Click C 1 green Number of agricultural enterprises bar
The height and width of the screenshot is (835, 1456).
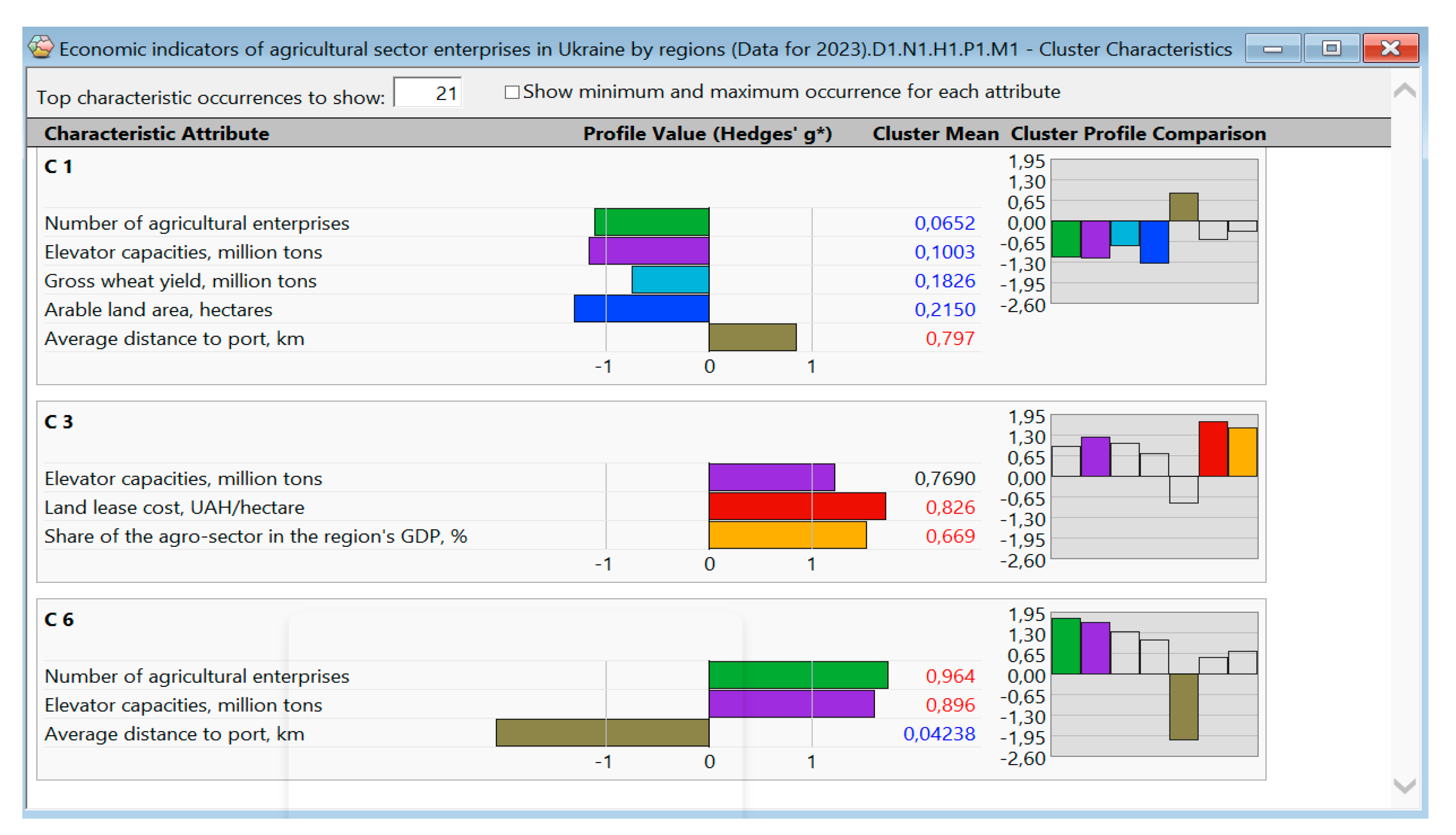(x=652, y=222)
